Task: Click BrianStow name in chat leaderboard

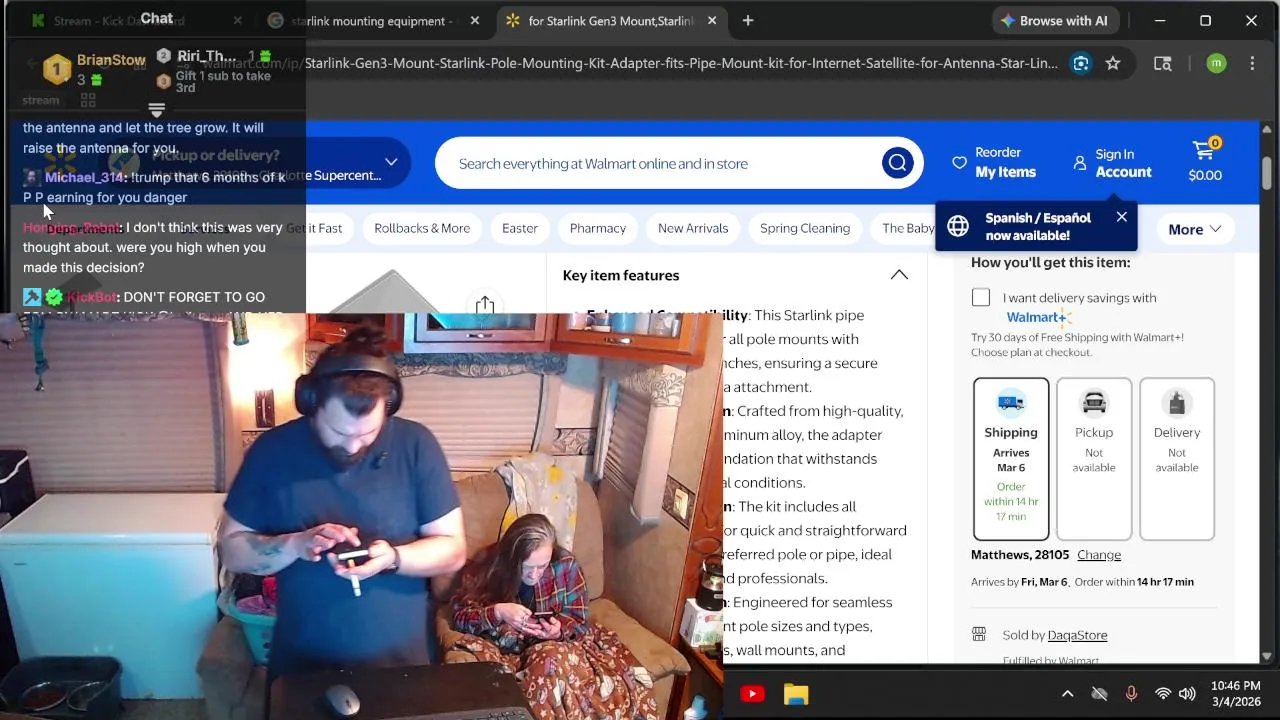Action: [x=111, y=60]
